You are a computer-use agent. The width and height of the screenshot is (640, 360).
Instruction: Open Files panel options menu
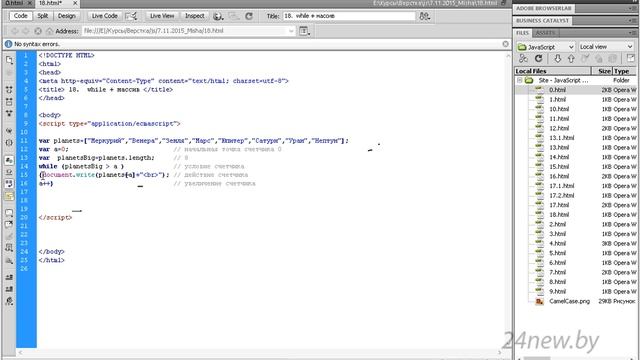[632, 33]
